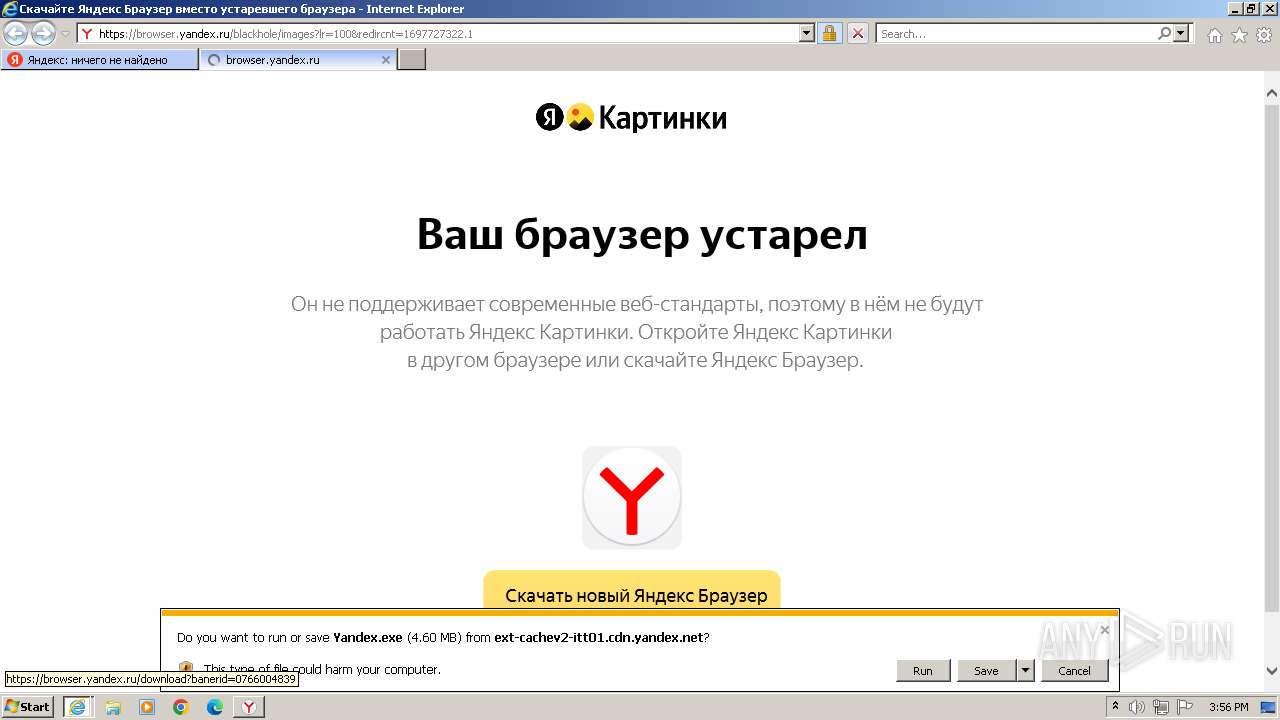Screen dimensions: 1280x720
Task: Click the address bar URL field
Action: point(438,33)
